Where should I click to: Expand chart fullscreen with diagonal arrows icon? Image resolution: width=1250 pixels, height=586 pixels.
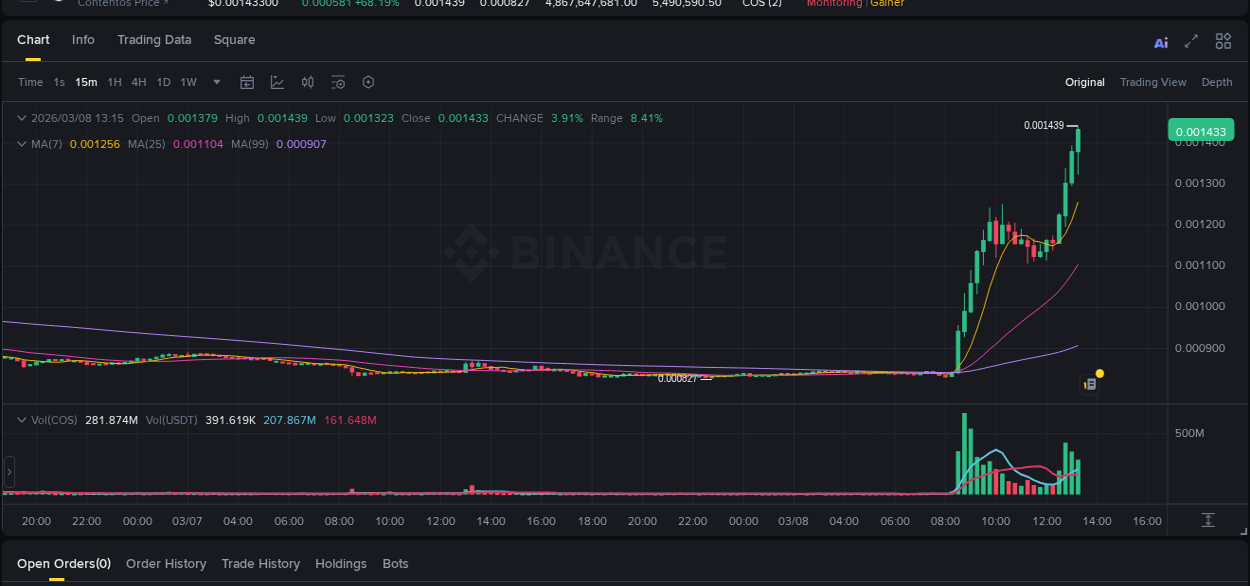(1191, 41)
